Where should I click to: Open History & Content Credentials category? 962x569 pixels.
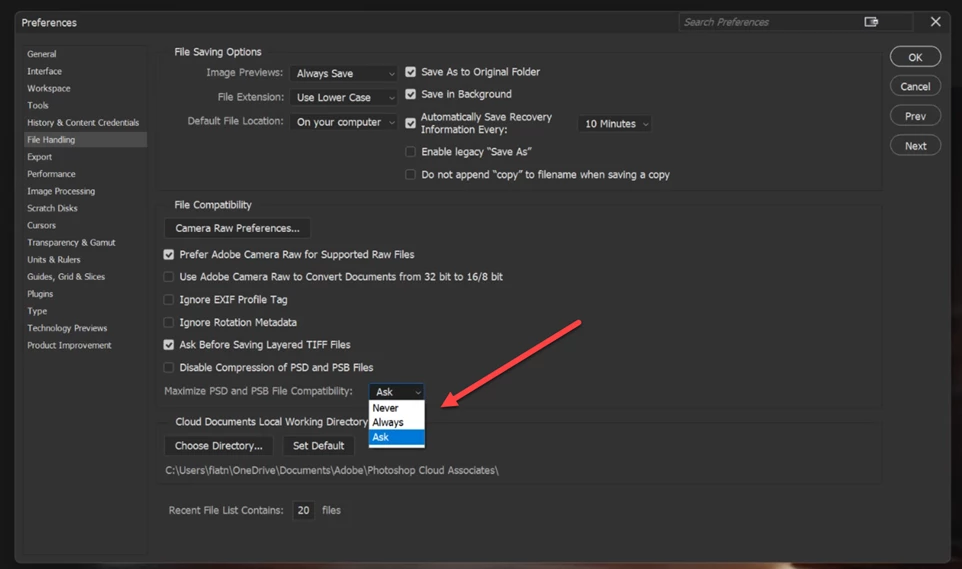click(85, 123)
